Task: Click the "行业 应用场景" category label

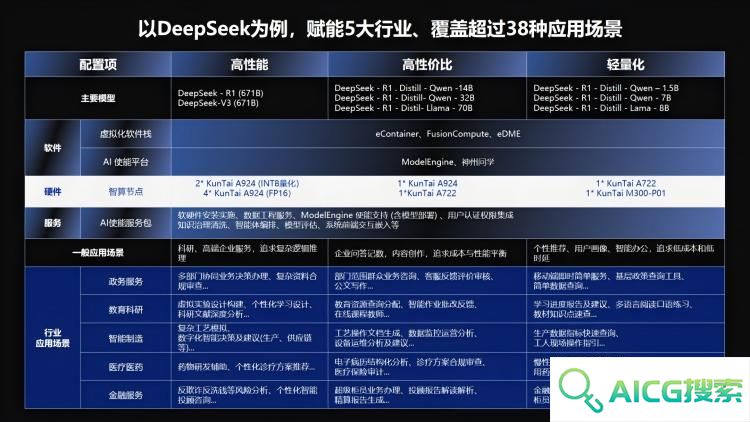Action: (53, 338)
